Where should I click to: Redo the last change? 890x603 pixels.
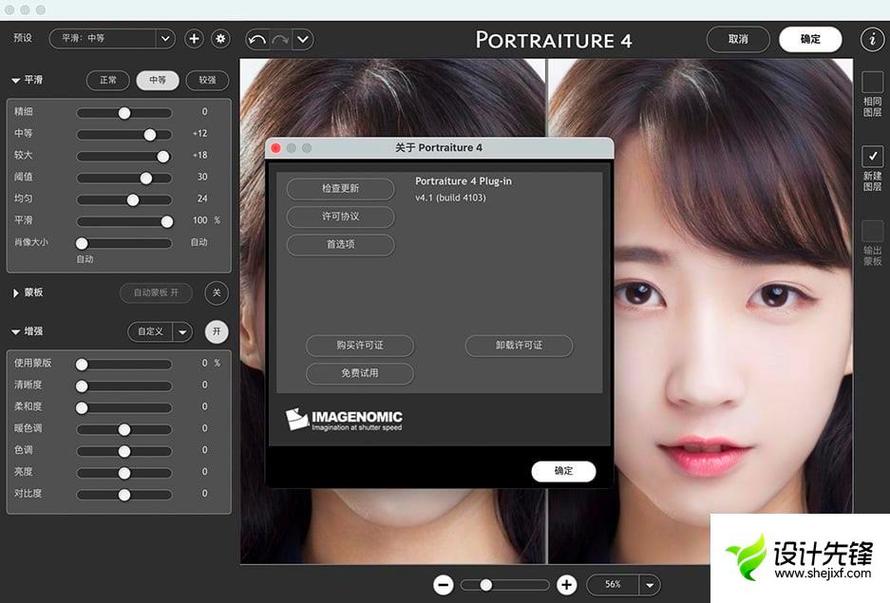[280, 39]
